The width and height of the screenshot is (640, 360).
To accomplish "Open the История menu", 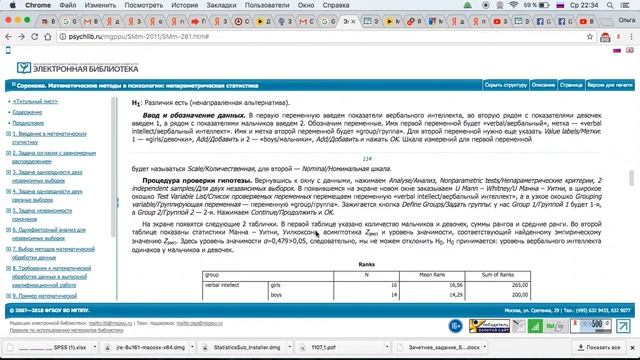I will (x=184, y=5).
